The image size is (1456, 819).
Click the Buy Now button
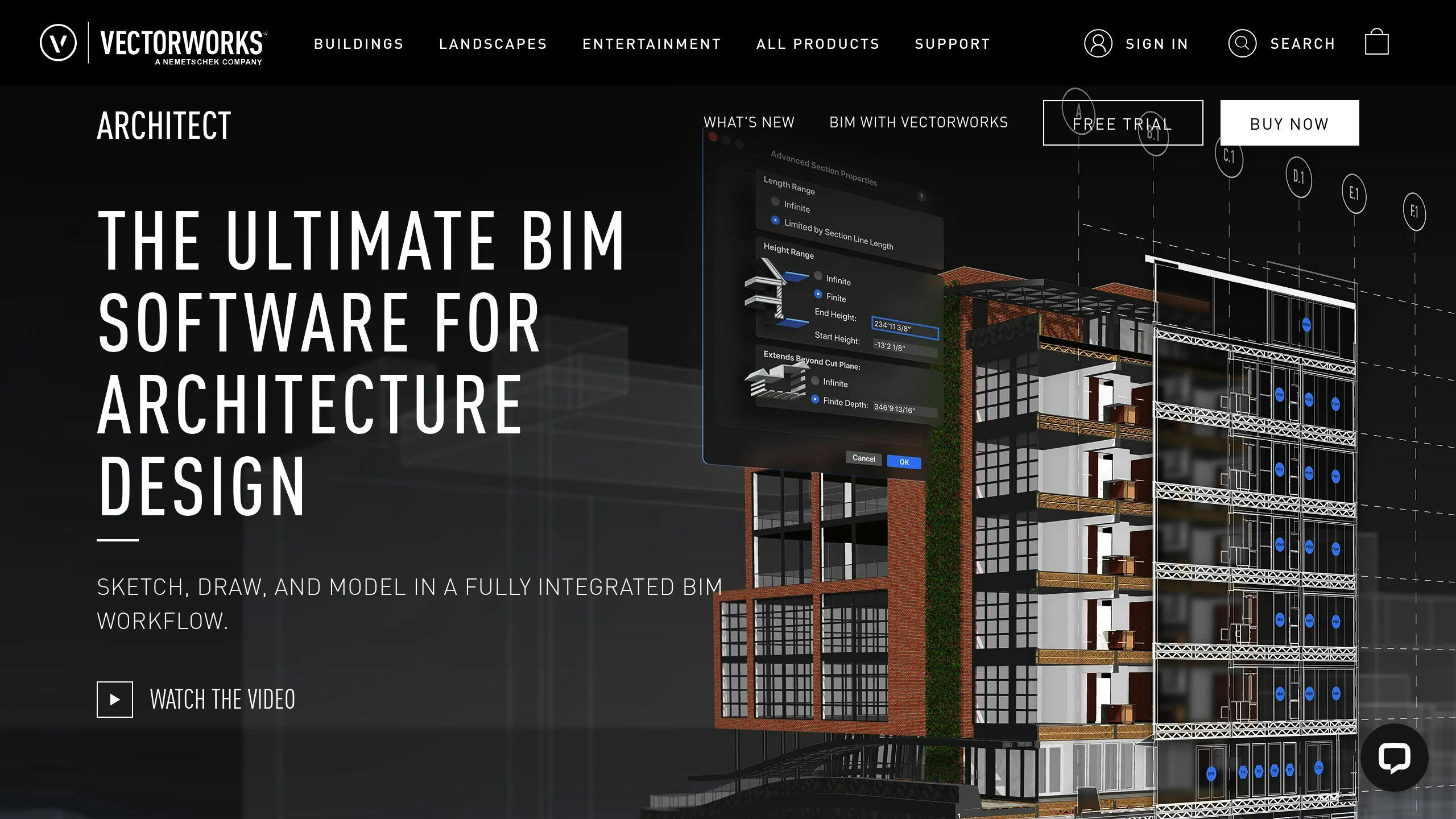pyautogui.click(x=1290, y=123)
